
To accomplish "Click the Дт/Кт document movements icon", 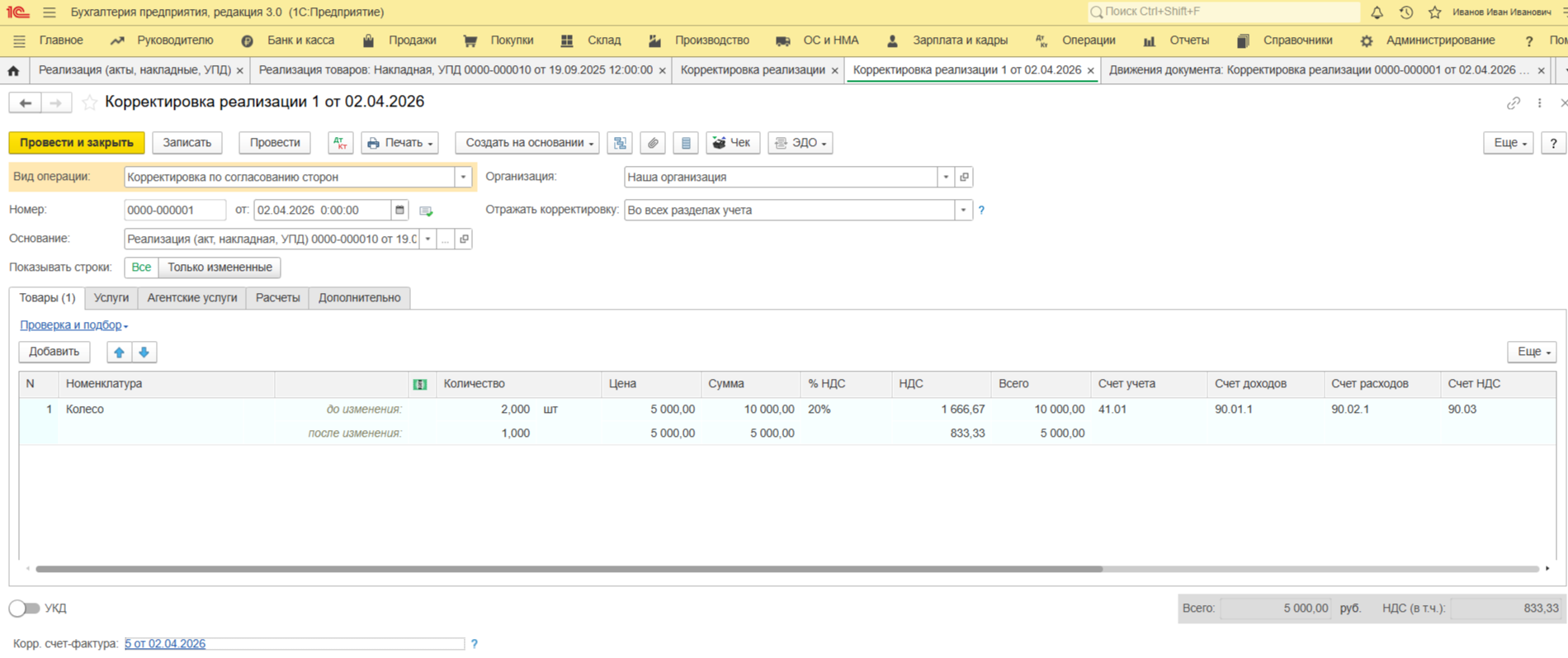I will tap(340, 143).
